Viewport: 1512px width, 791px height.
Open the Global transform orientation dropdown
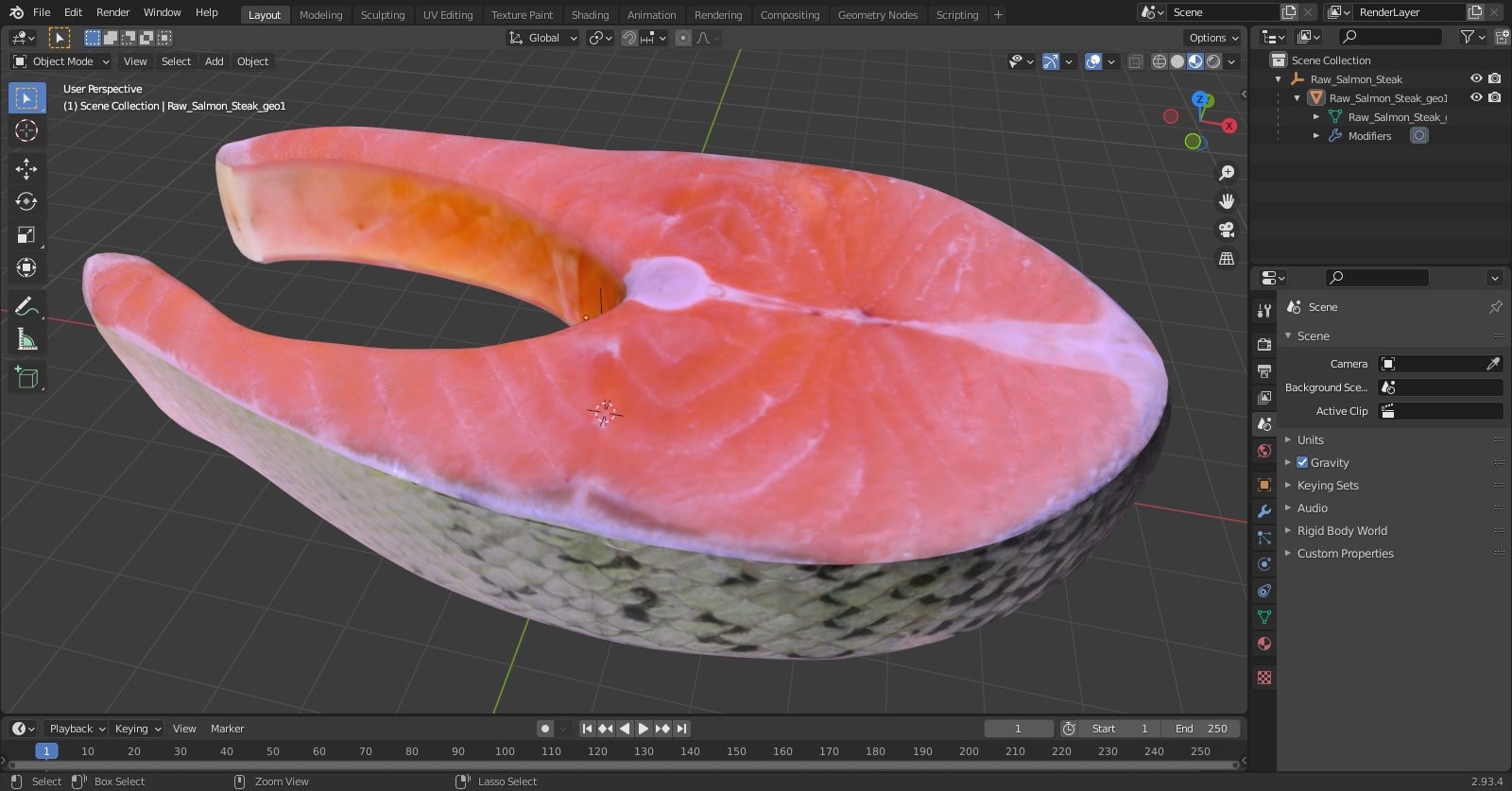tap(543, 38)
